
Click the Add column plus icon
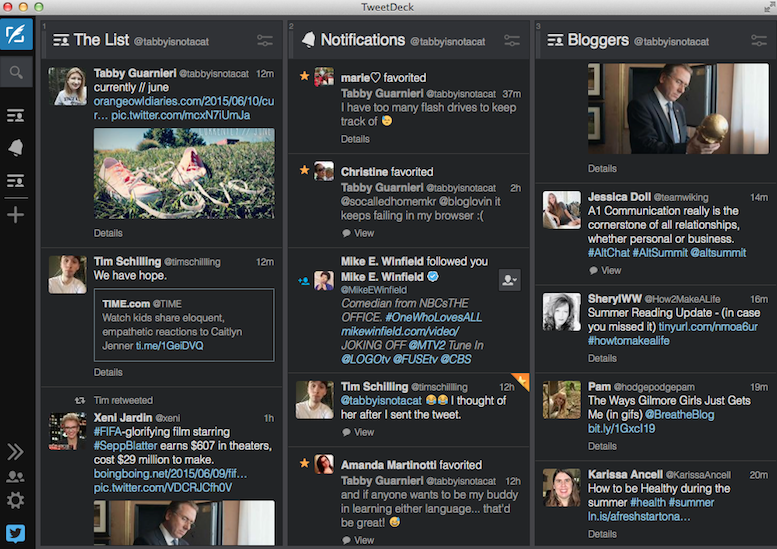16,215
